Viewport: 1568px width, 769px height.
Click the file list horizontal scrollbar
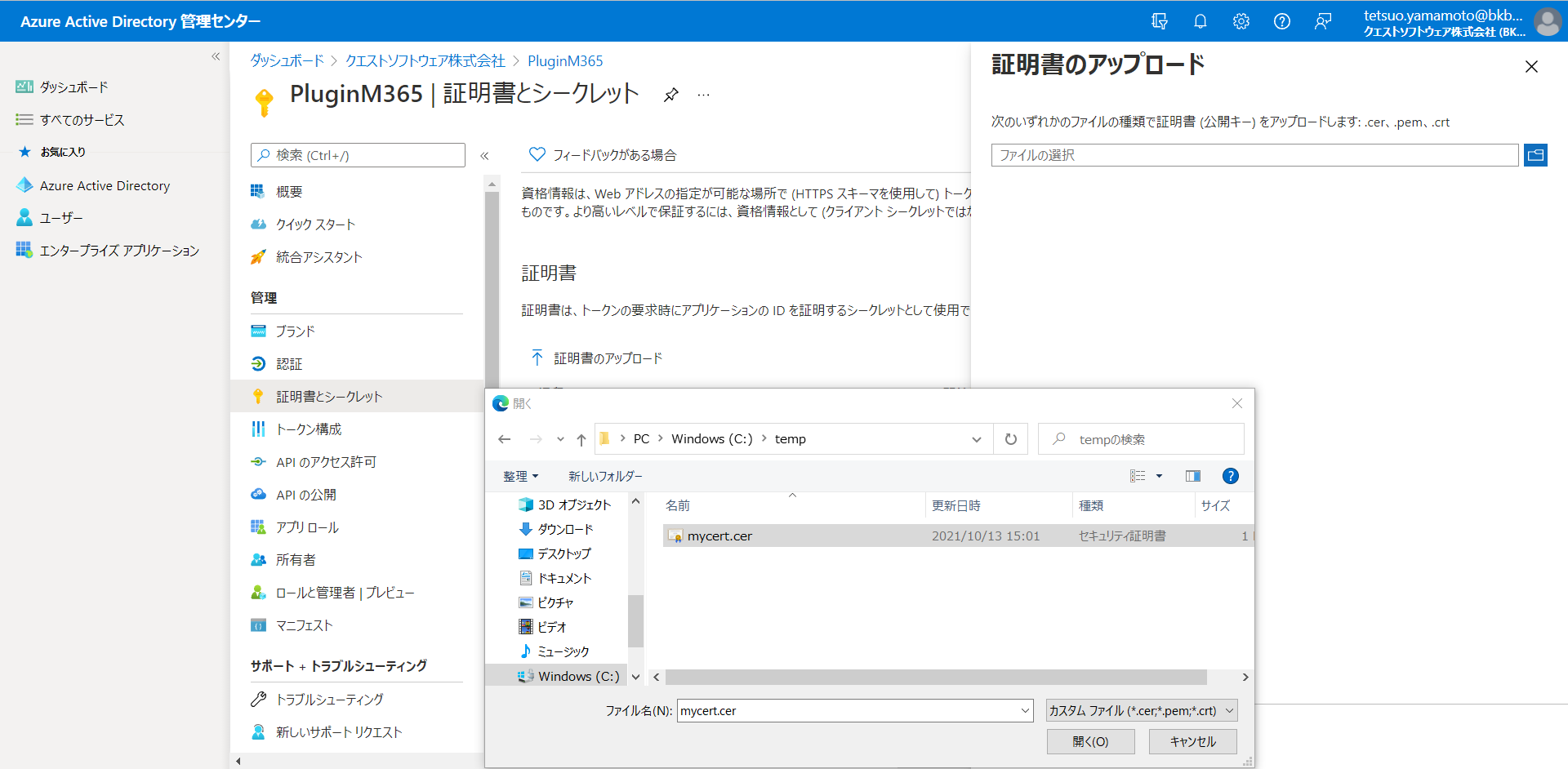tap(936, 677)
